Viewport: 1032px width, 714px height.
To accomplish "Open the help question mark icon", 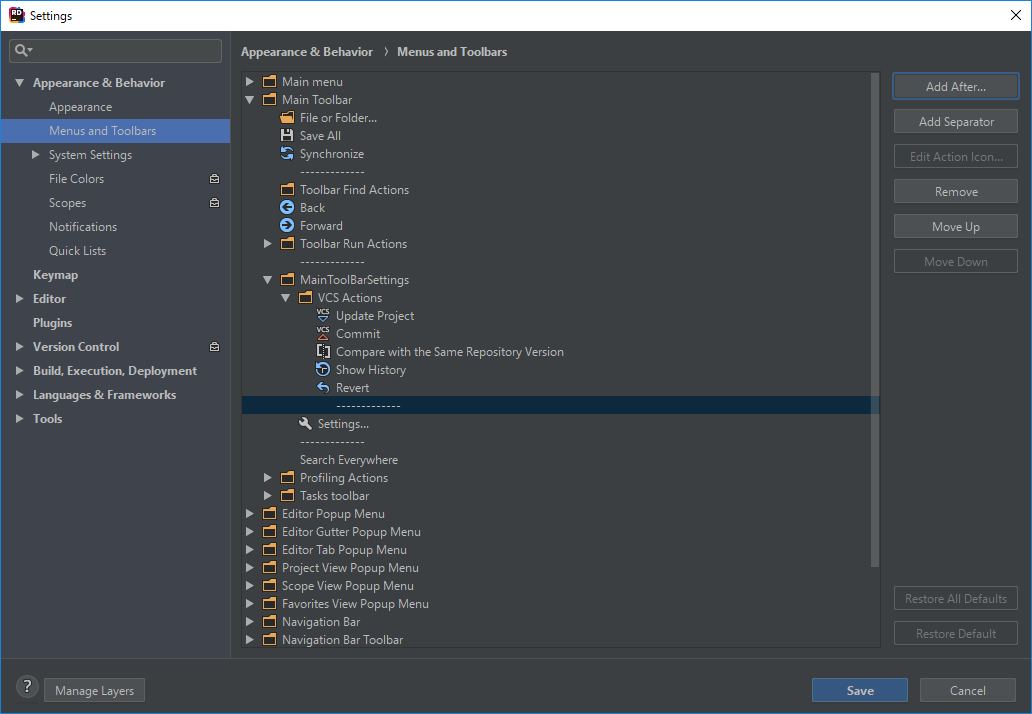I will [x=27, y=687].
